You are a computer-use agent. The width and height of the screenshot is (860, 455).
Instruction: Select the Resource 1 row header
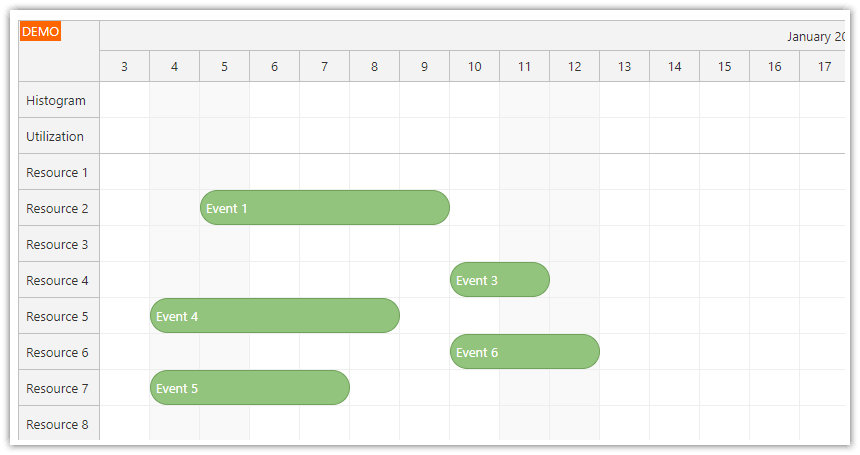coord(58,173)
